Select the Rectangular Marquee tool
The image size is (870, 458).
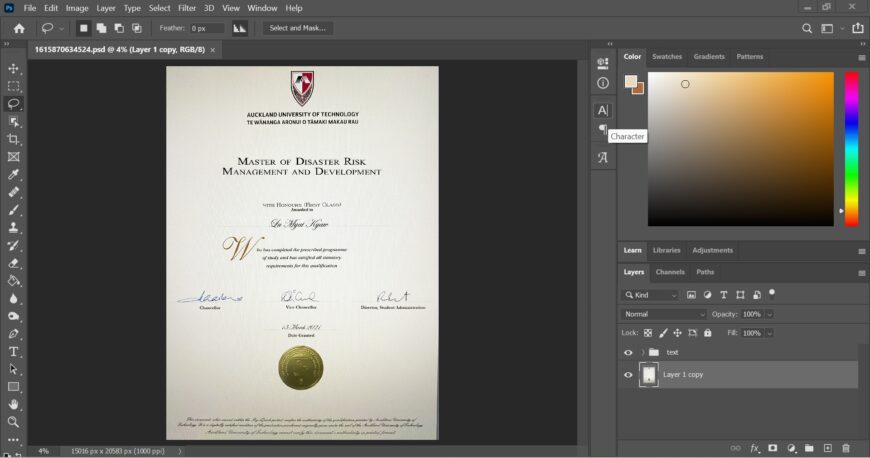[13, 86]
